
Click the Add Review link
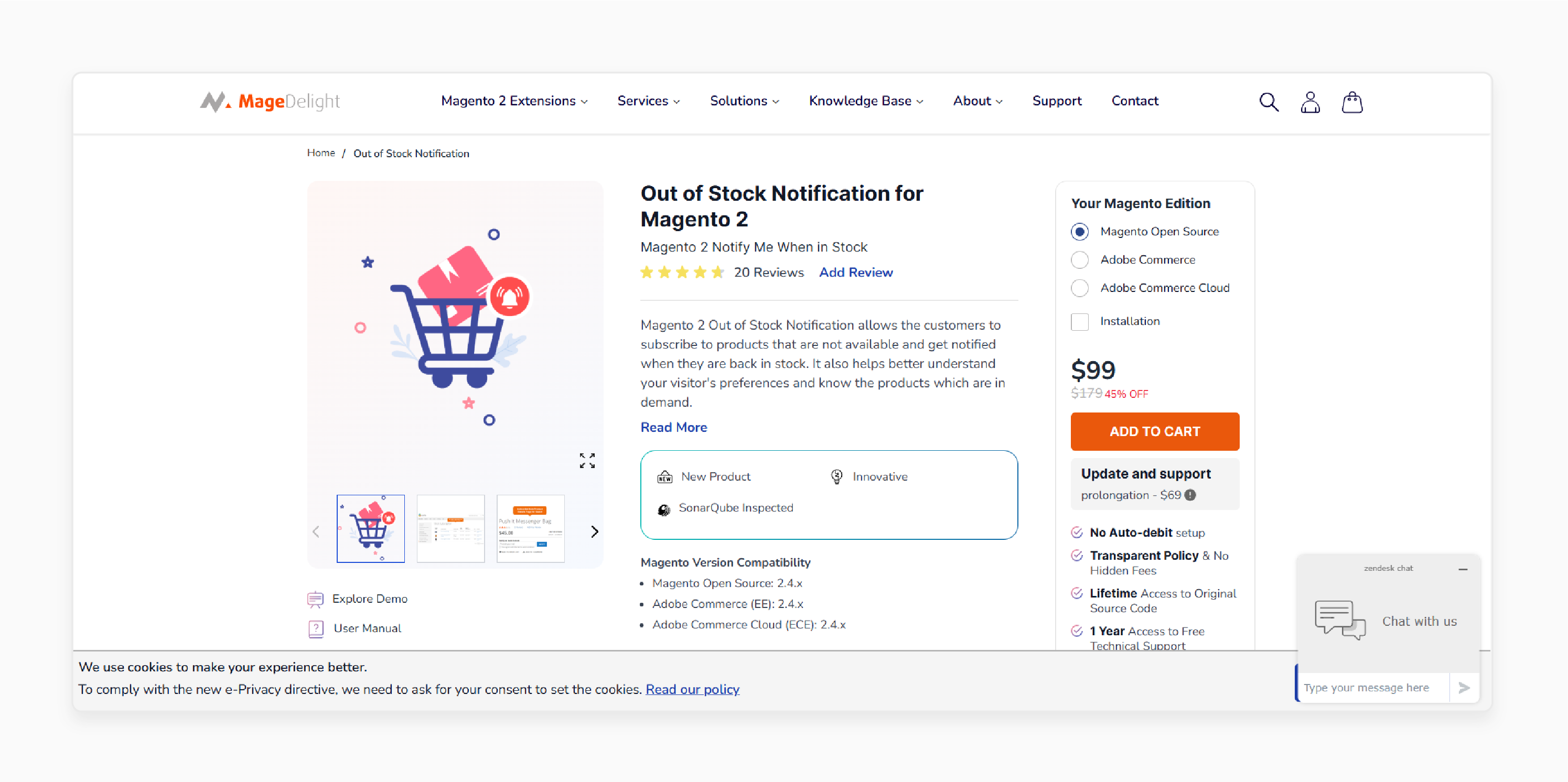[x=856, y=273]
